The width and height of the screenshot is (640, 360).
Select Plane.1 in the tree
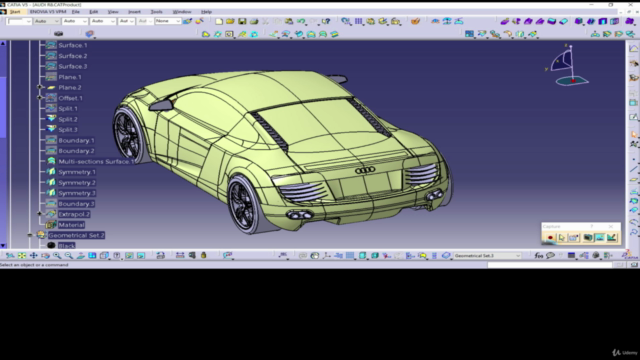[70, 77]
